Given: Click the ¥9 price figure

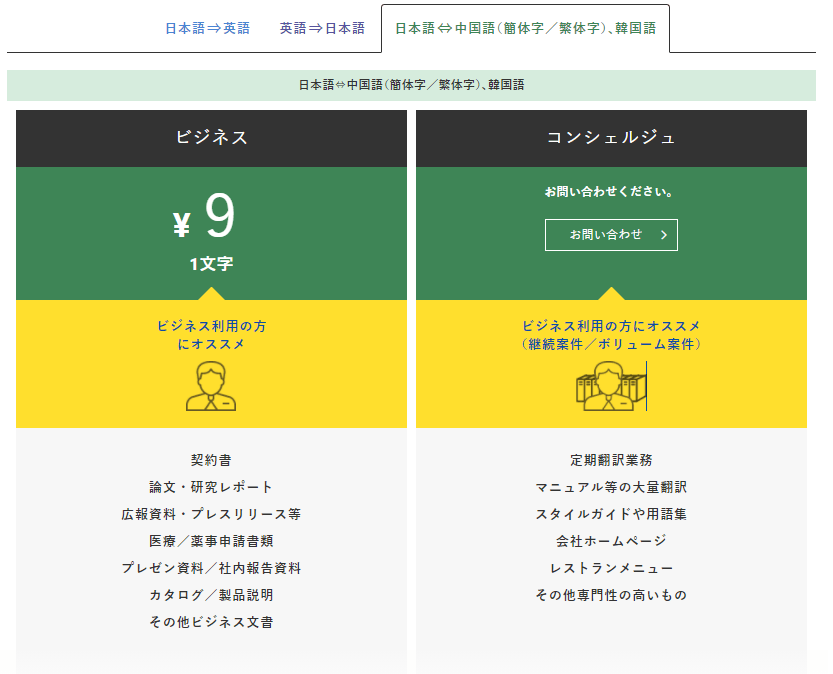Looking at the screenshot, I should (205, 217).
